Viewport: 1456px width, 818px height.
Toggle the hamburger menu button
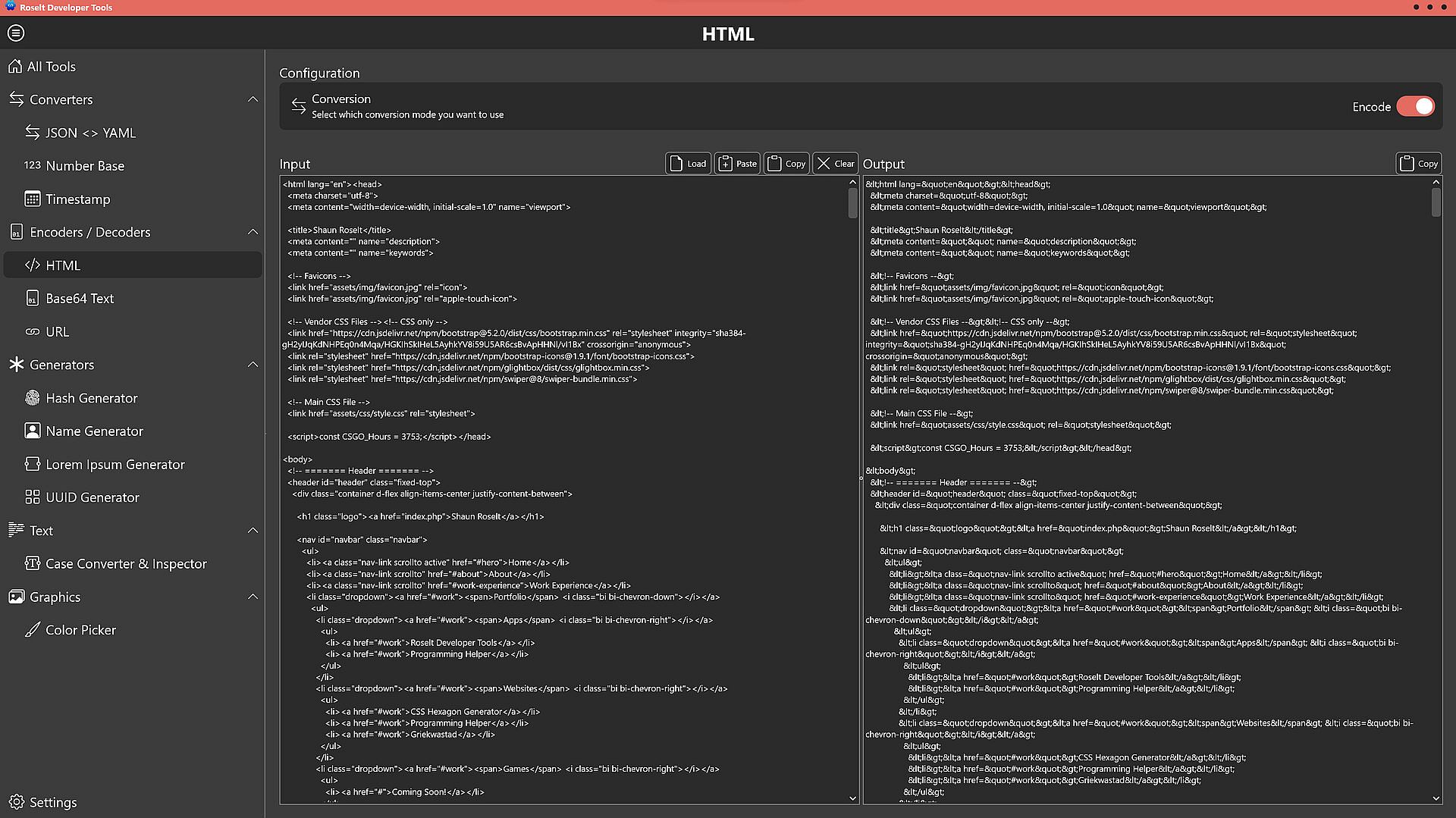(x=16, y=33)
